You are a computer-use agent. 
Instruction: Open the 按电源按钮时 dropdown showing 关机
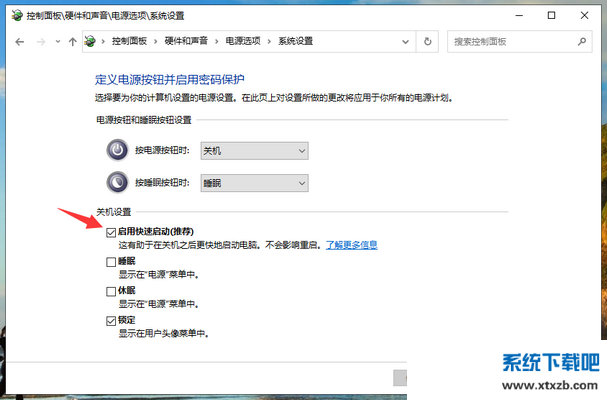click(x=254, y=150)
